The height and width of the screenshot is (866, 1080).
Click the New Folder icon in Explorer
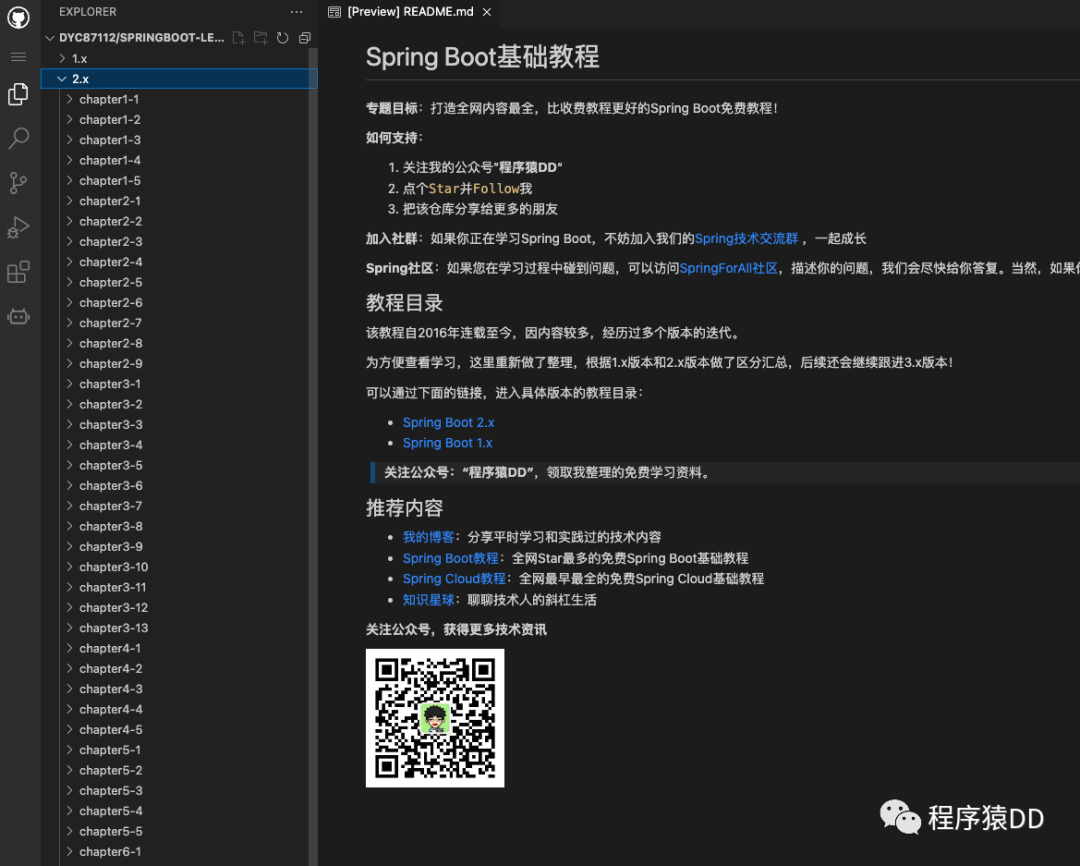click(x=261, y=38)
